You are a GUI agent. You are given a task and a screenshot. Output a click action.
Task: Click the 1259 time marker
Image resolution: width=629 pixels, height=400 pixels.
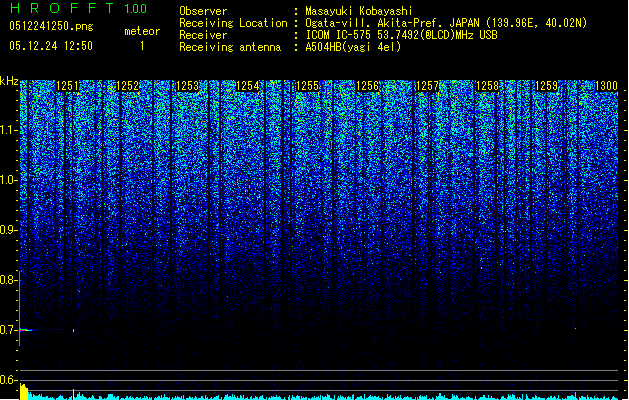click(x=547, y=86)
